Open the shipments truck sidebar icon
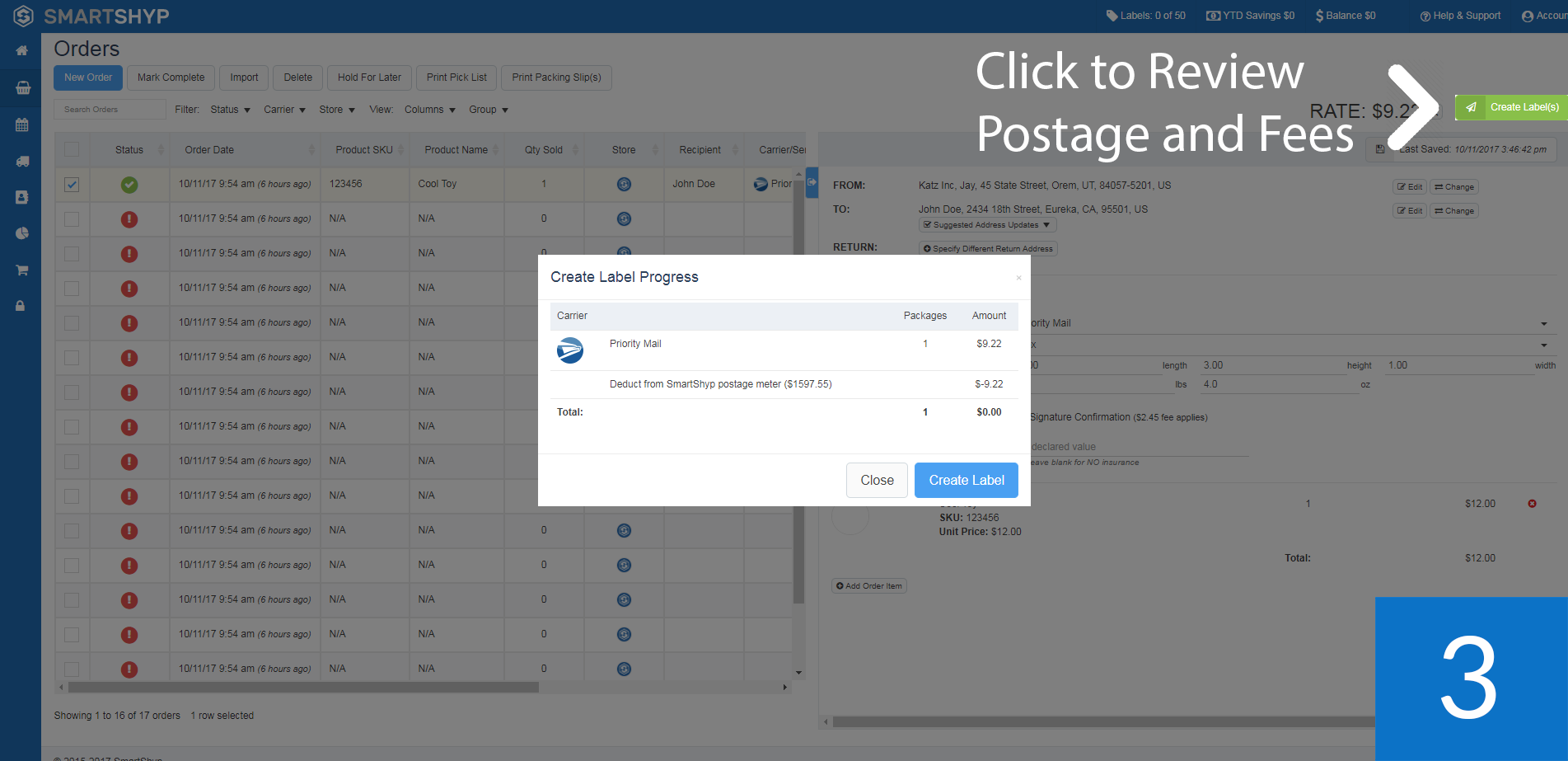The image size is (1568, 761). [x=22, y=162]
